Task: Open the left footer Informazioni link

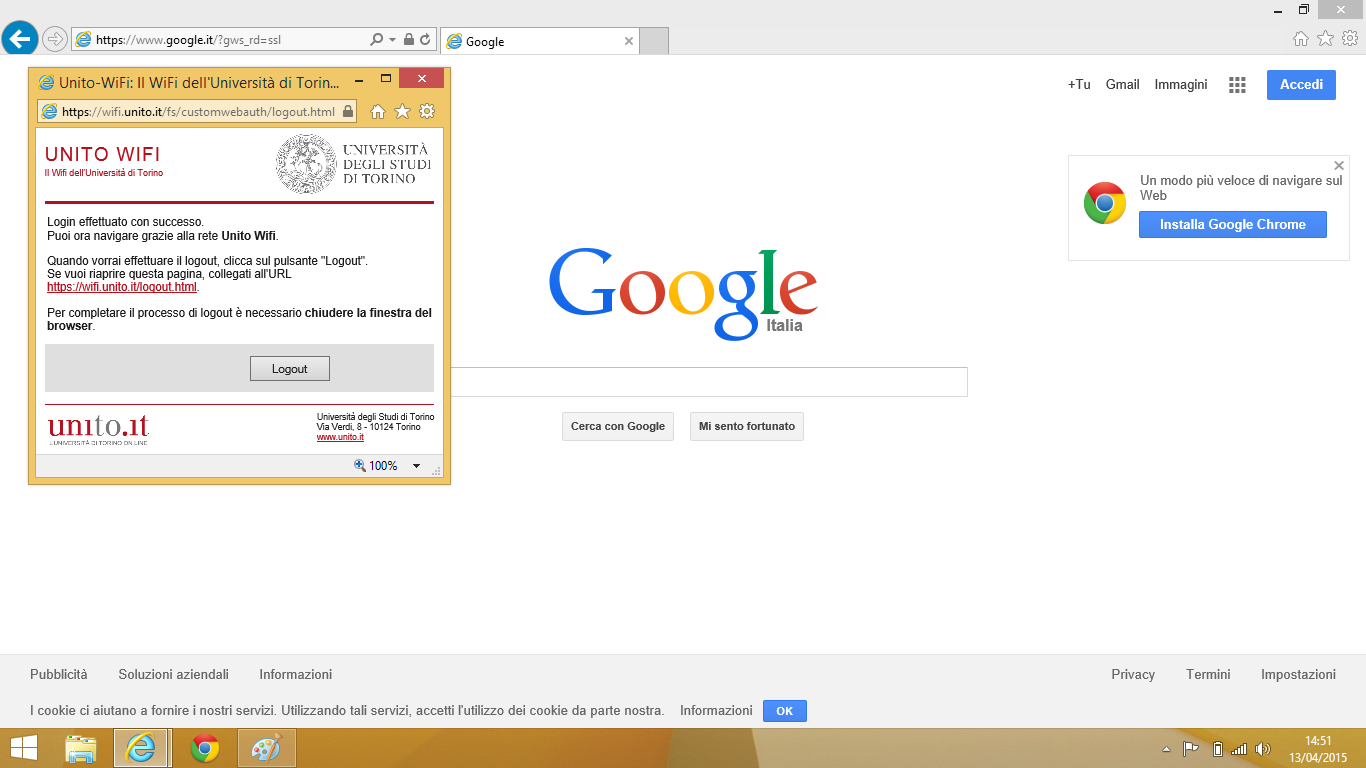Action: click(x=296, y=675)
